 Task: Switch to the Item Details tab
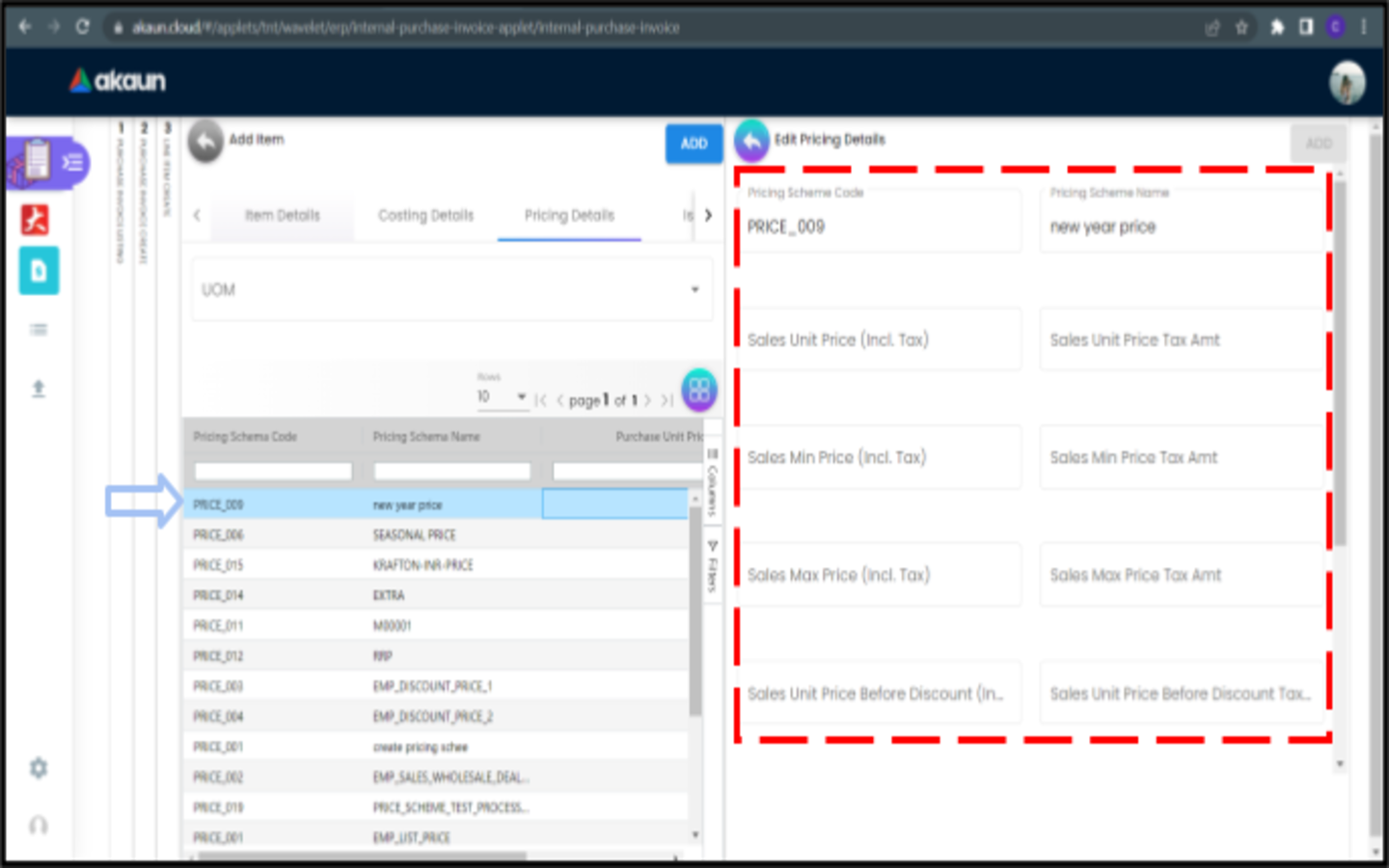coord(283,215)
